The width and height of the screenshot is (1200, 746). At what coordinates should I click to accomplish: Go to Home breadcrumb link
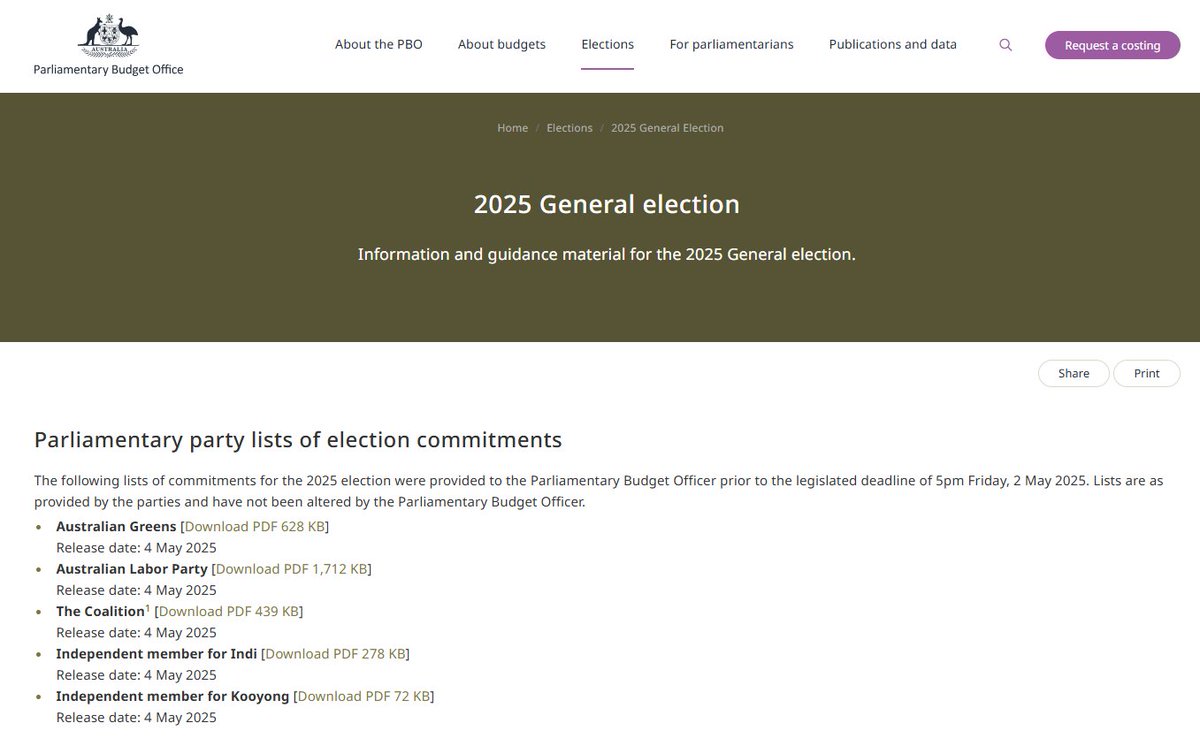click(x=513, y=128)
